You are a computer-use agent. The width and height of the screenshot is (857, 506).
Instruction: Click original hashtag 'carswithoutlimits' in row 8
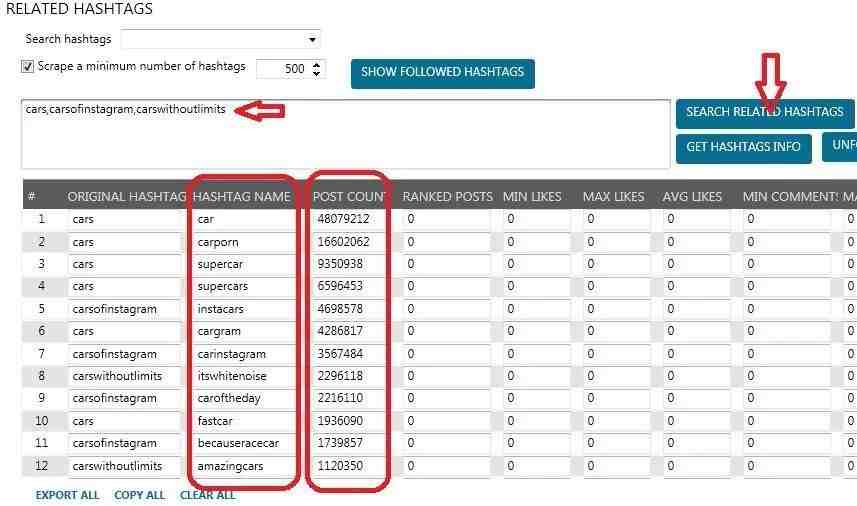pos(125,376)
